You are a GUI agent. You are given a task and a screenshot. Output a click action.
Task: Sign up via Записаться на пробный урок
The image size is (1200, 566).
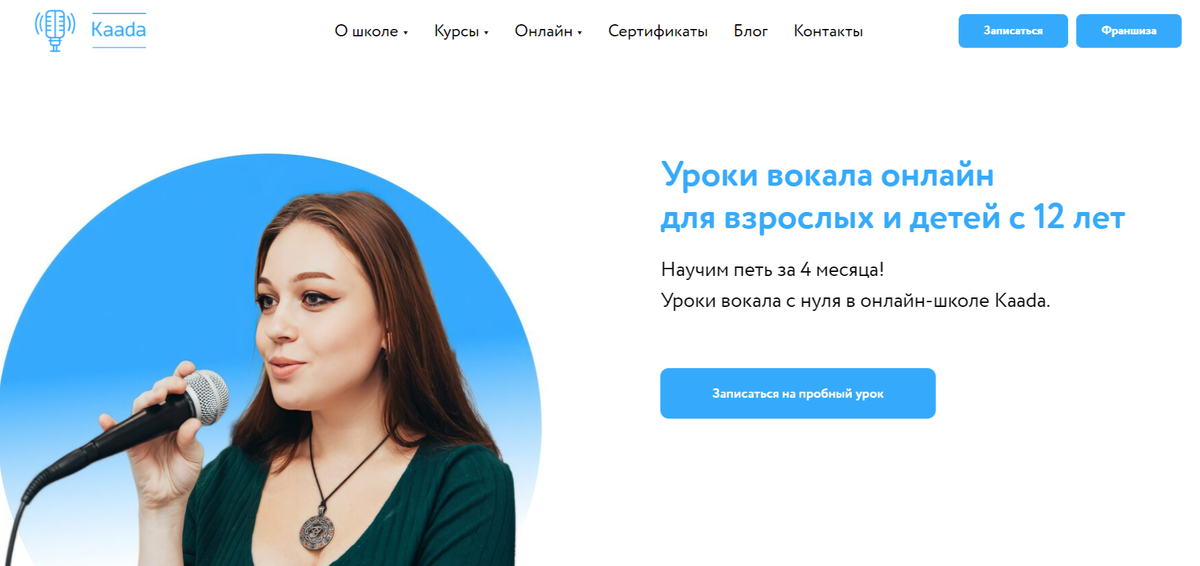(798, 393)
